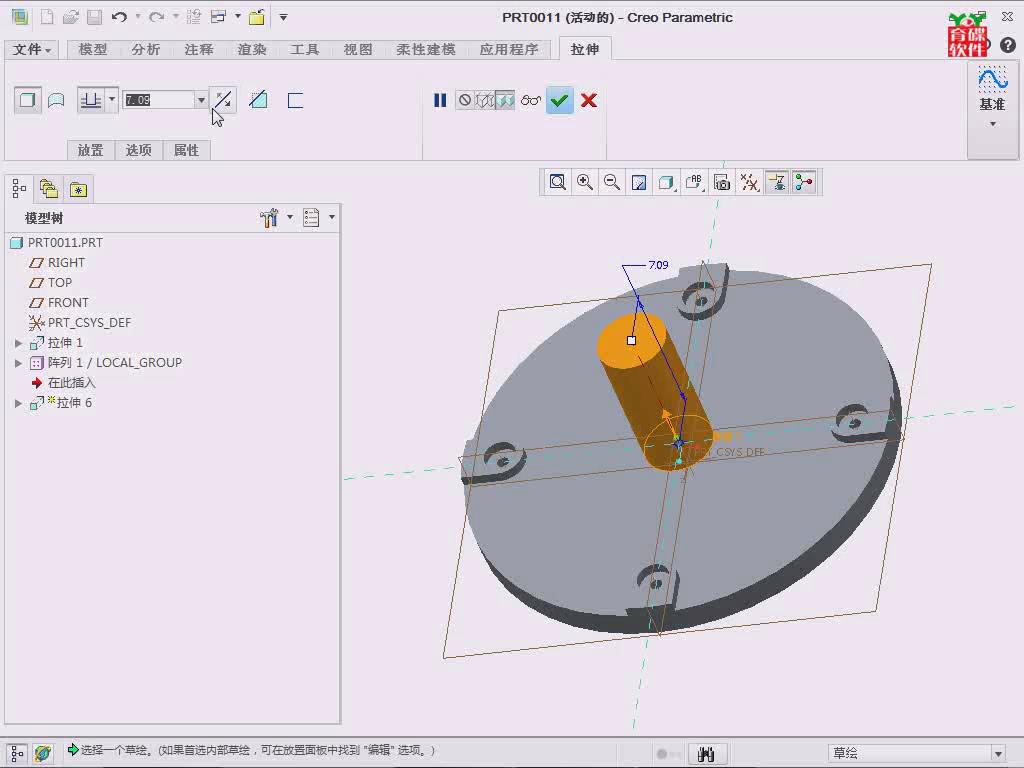The width and height of the screenshot is (1024, 768).
Task: Click the Open file icon in quick access toolbar
Action: tap(71, 17)
